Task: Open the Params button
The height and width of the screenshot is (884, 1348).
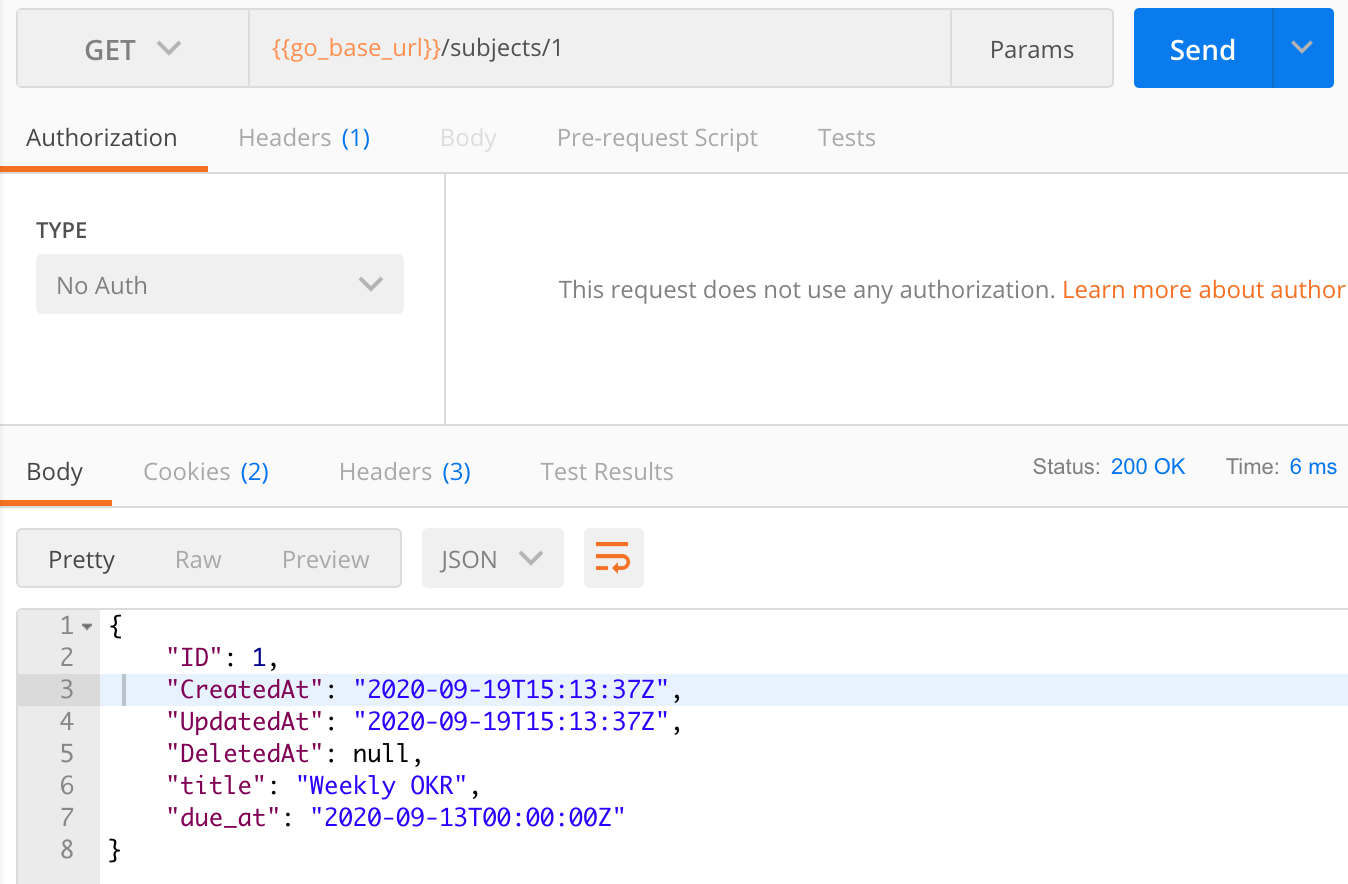Action: click(x=1031, y=49)
